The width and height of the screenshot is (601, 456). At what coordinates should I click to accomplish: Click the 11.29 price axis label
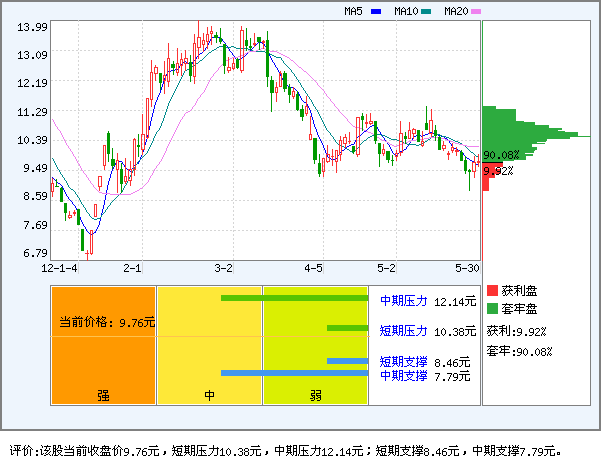32,112
